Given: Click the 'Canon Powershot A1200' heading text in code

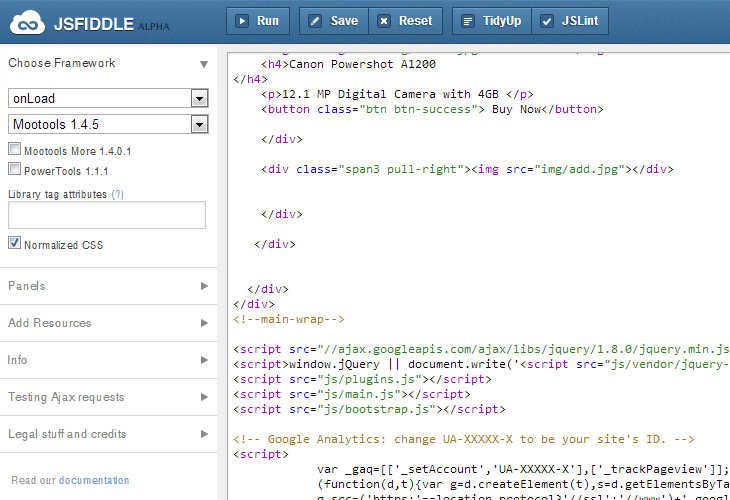Looking at the screenshot, I should pos(362,64).
